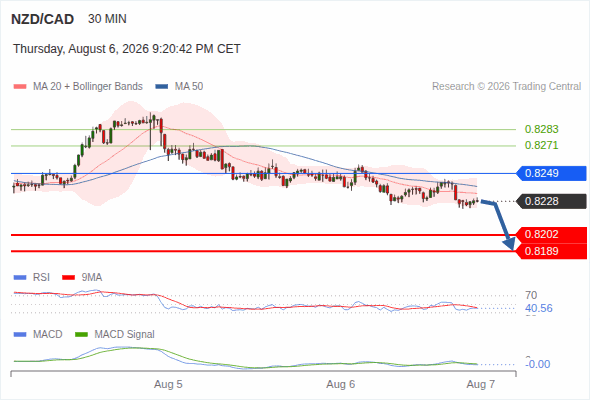Image resolution: width=590 pixels, height=400 pixels.
Task: Click the NZD/CAD pair title
Action: click(x=43, y=19)
